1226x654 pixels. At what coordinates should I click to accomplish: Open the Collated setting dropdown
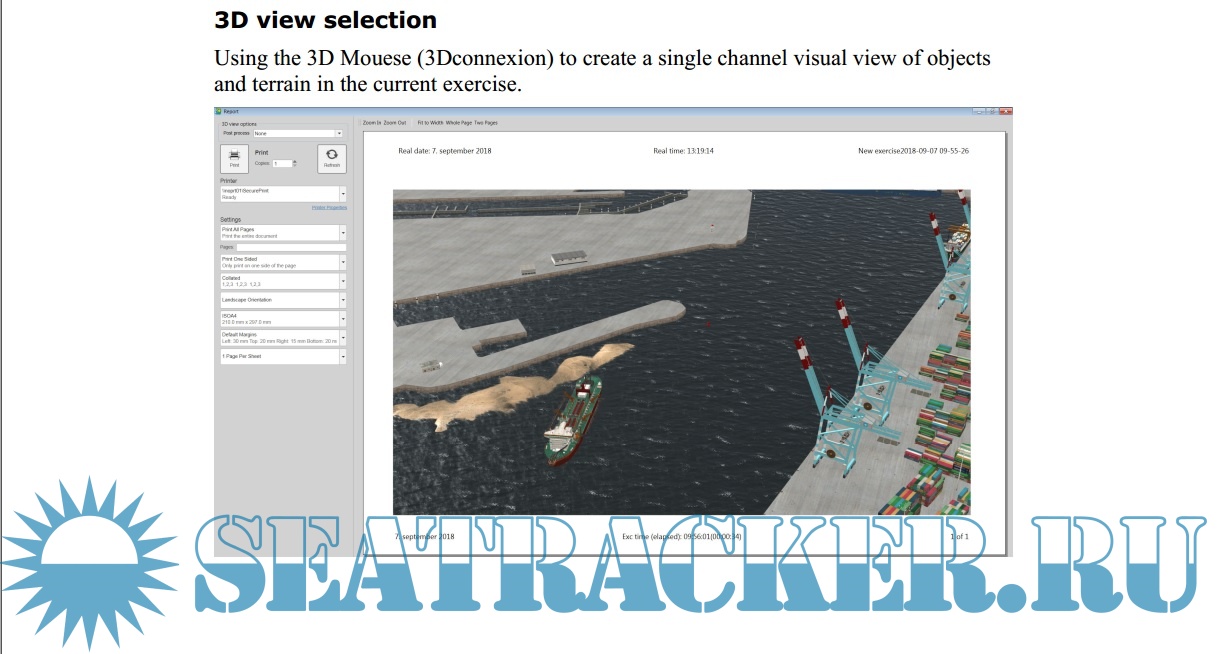[343, 281]
